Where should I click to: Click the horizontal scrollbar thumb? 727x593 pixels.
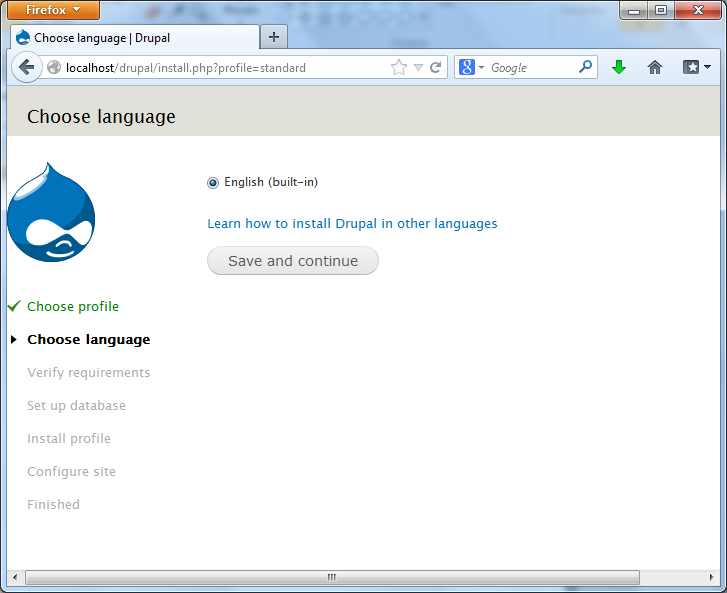pyautogui.click(x=332, y=577)
